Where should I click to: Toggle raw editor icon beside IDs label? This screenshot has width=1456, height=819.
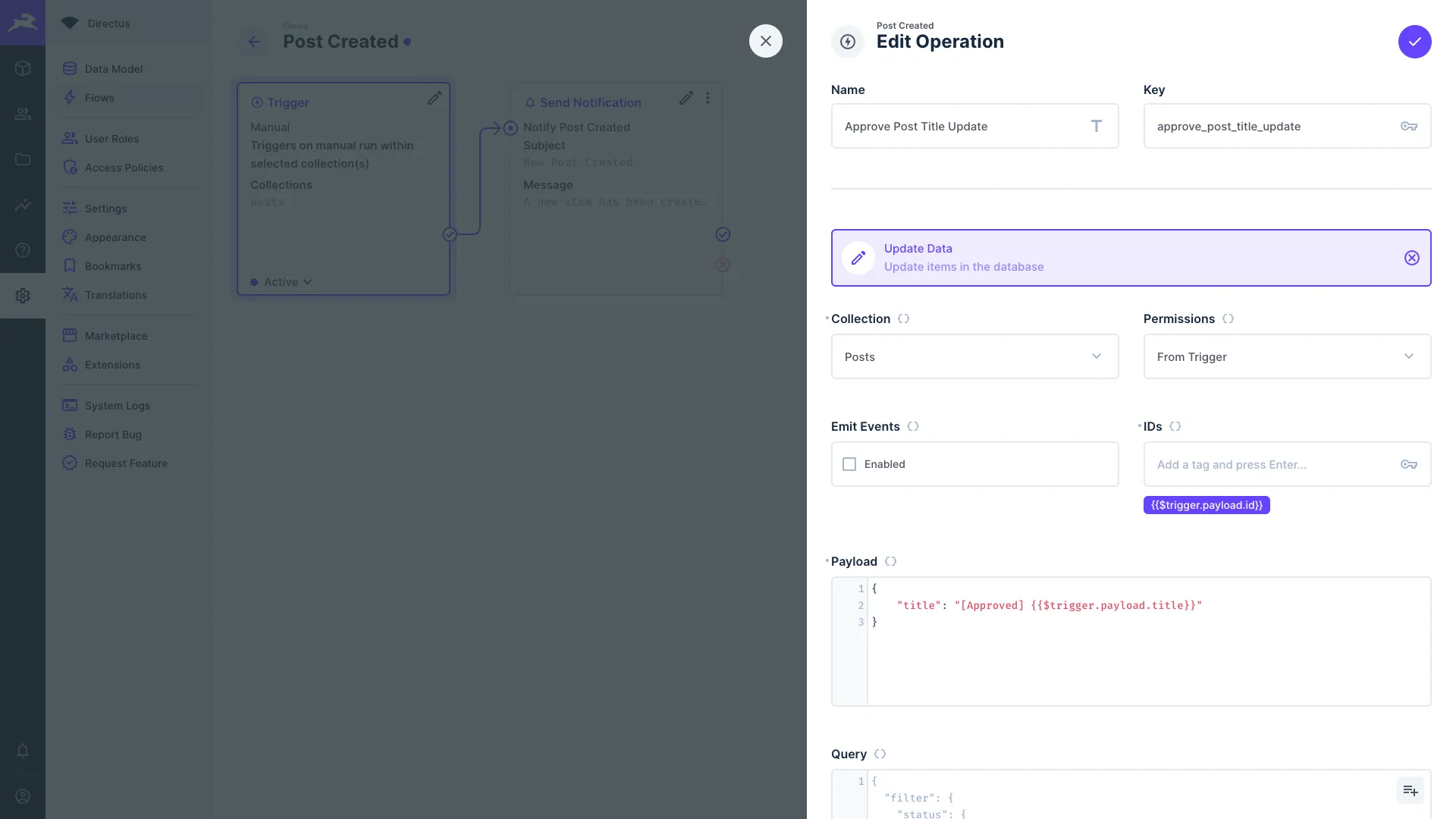point(1175,427)
